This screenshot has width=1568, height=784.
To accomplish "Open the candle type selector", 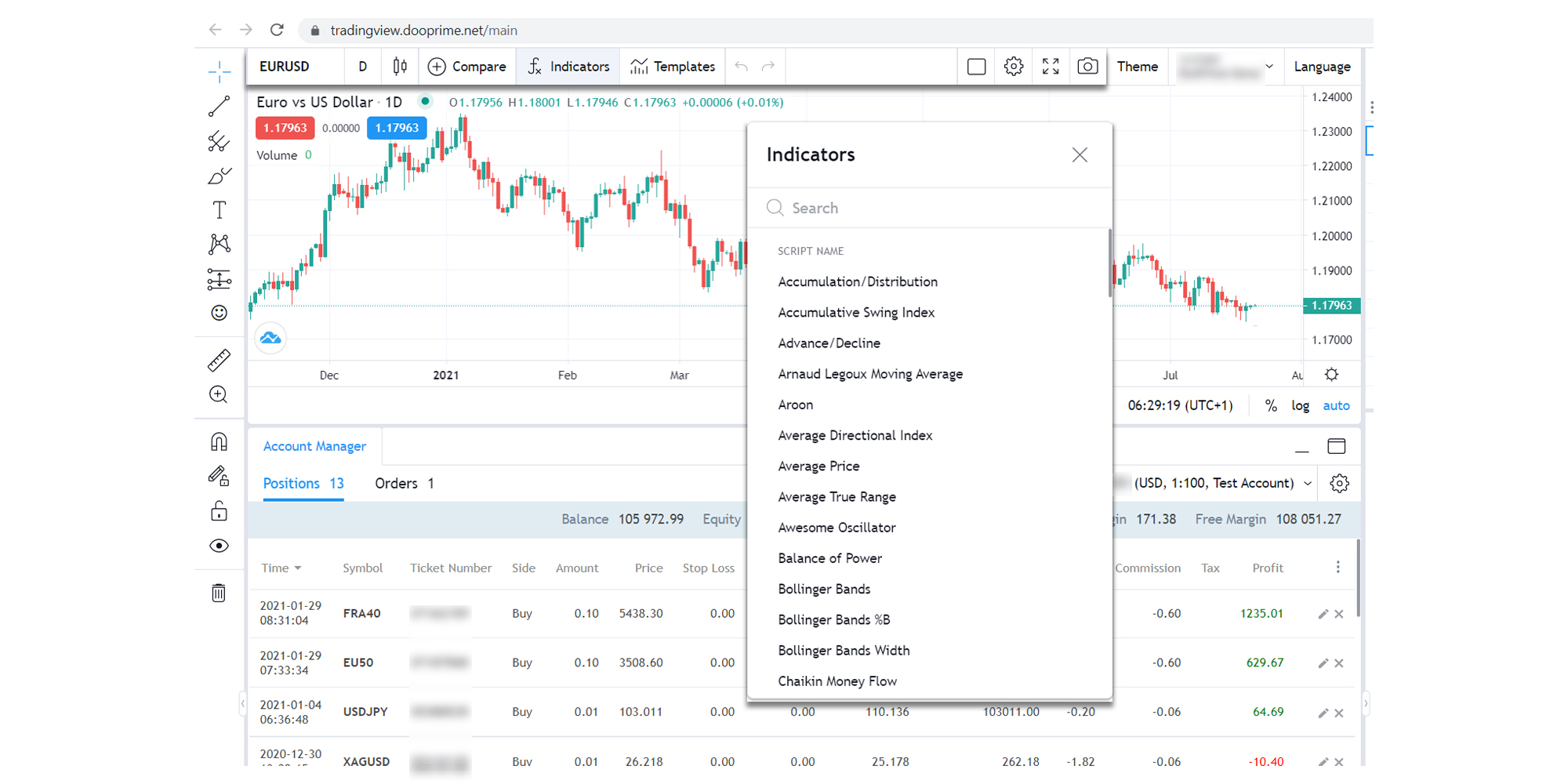I will 400,67.
